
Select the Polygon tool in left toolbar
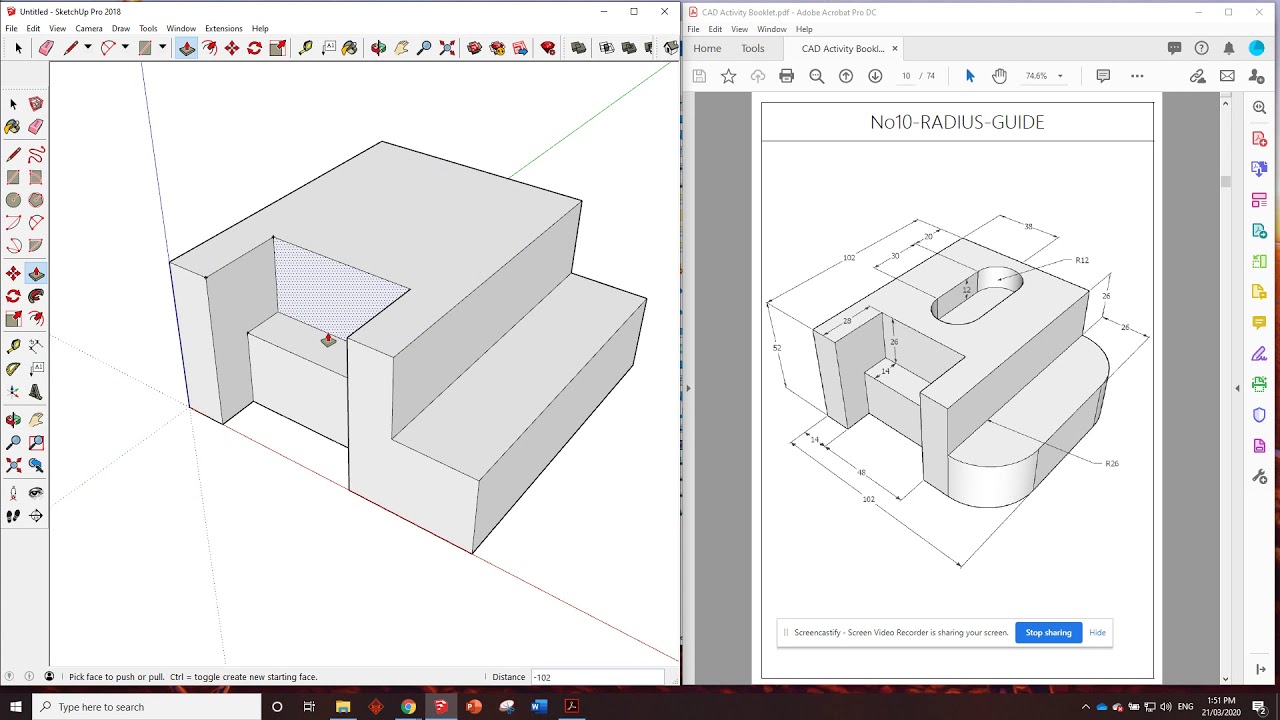pos(36,200)
